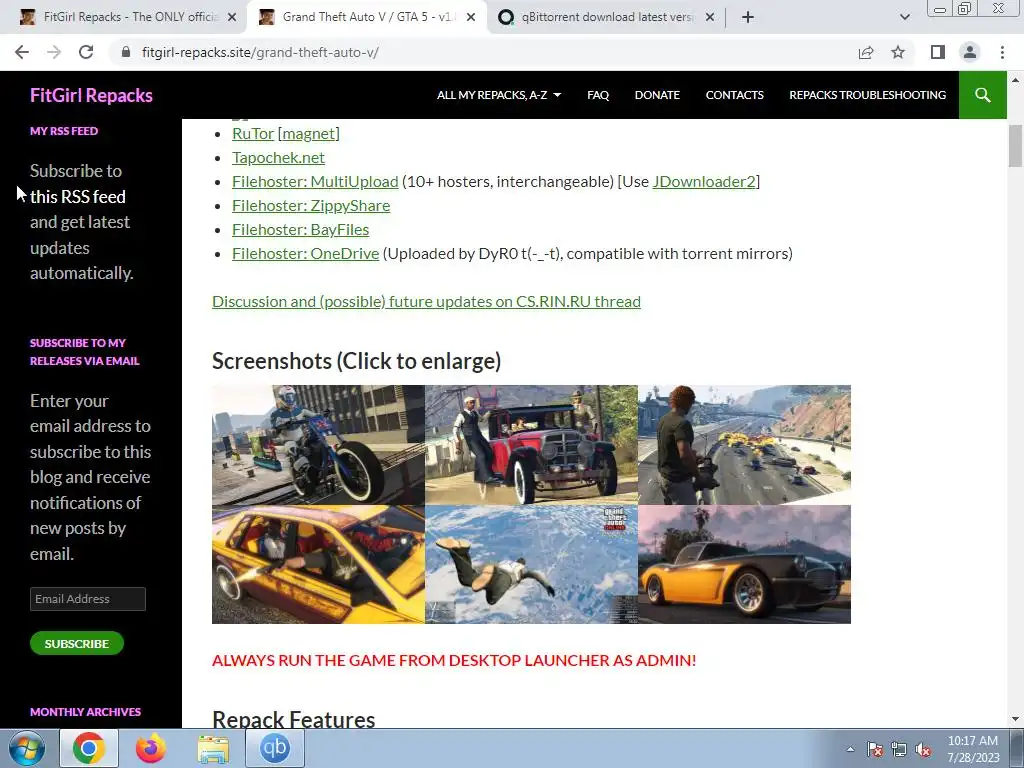Open Repacks Troubleshooting

[x=867, y=95]
